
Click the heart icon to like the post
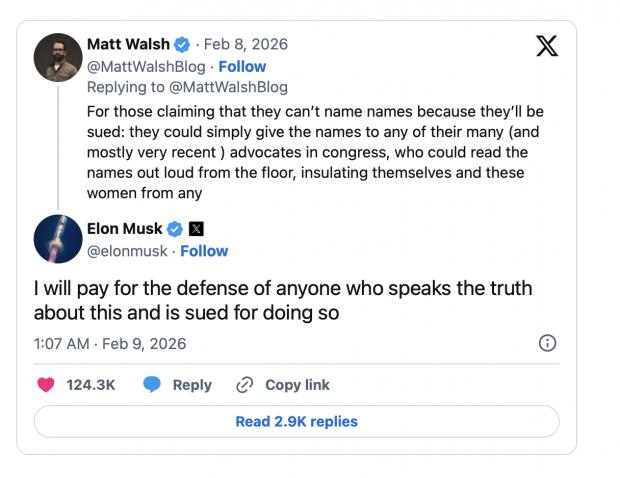45,385
